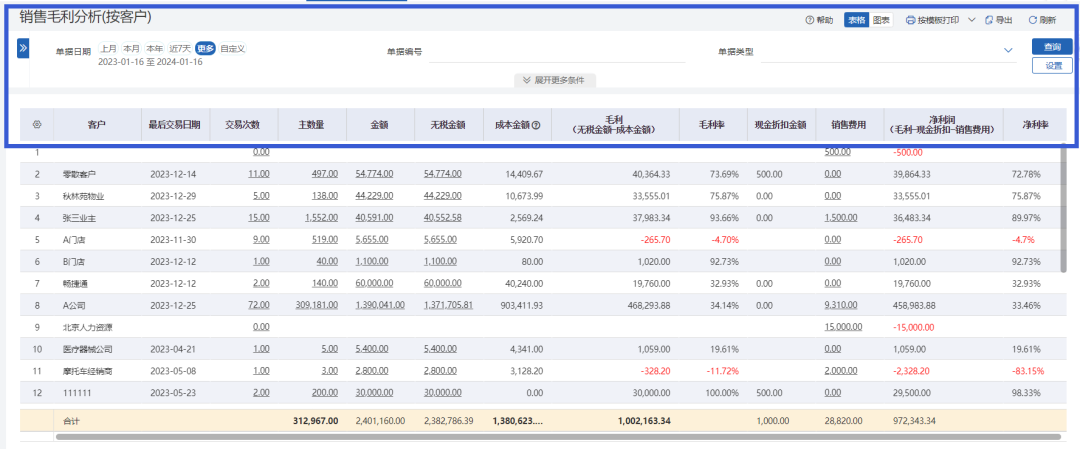Click the question mark next to 成本金额
The width and height of the screenshot is (1080, 449).
(x=535, y=125)
